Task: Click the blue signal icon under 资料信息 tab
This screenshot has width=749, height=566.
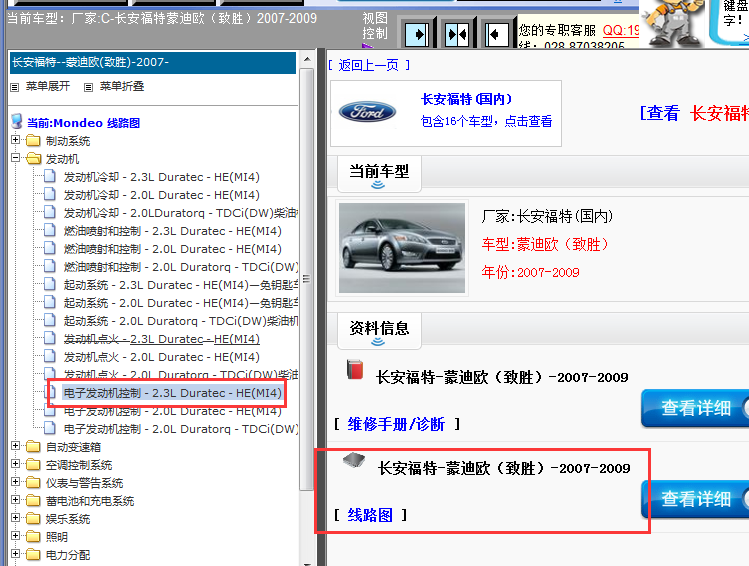Action: coord(378,342)
